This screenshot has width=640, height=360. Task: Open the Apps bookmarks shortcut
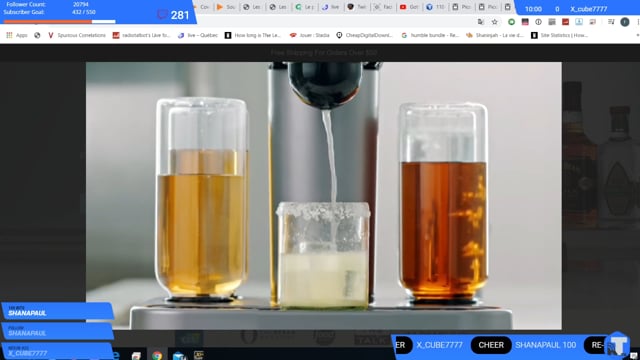17,36
